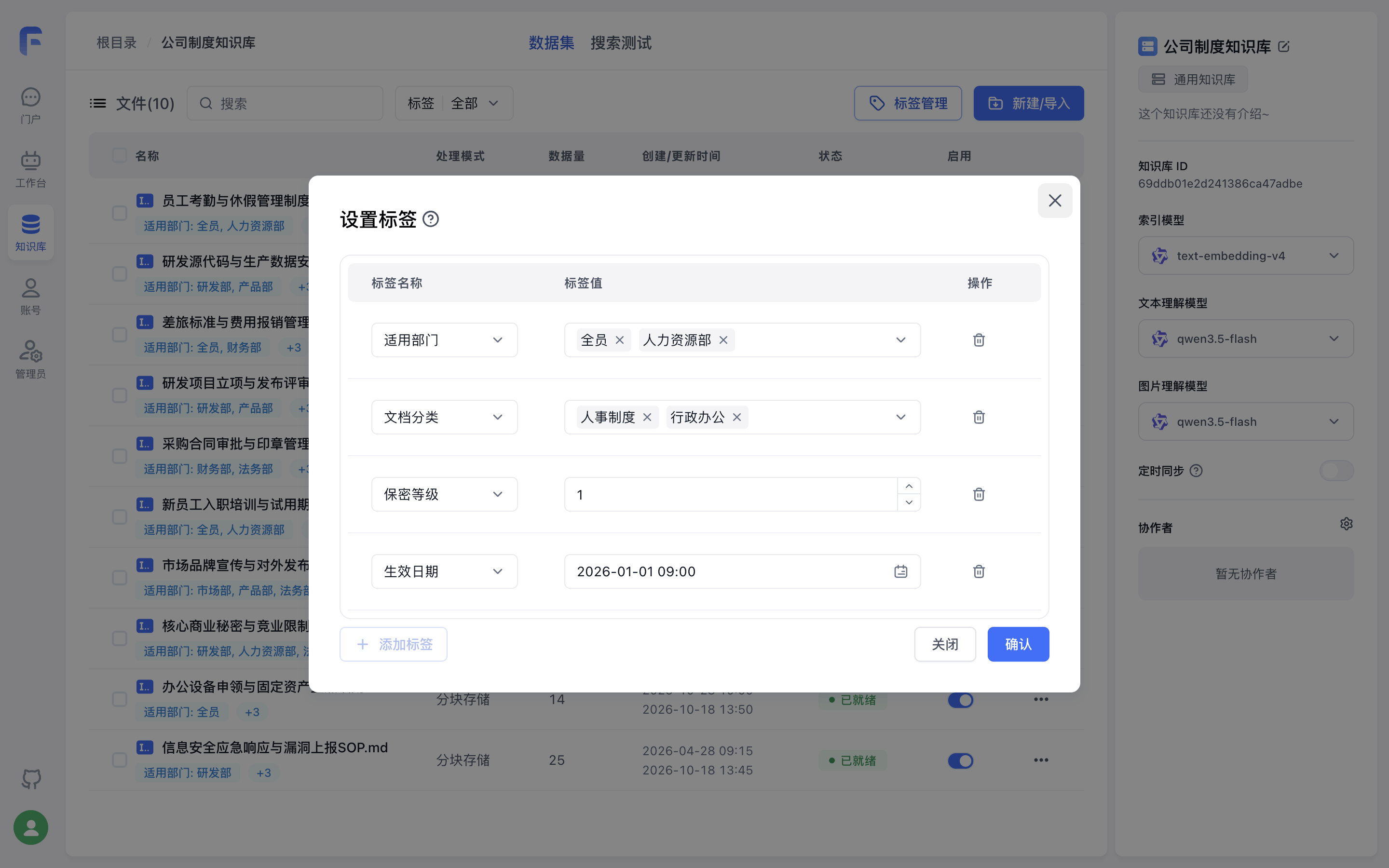Expand the text-embedding-v4 index model dropdown
Image resolution: width=1389 pixels, height=868 pixels.
point(1245,256)
